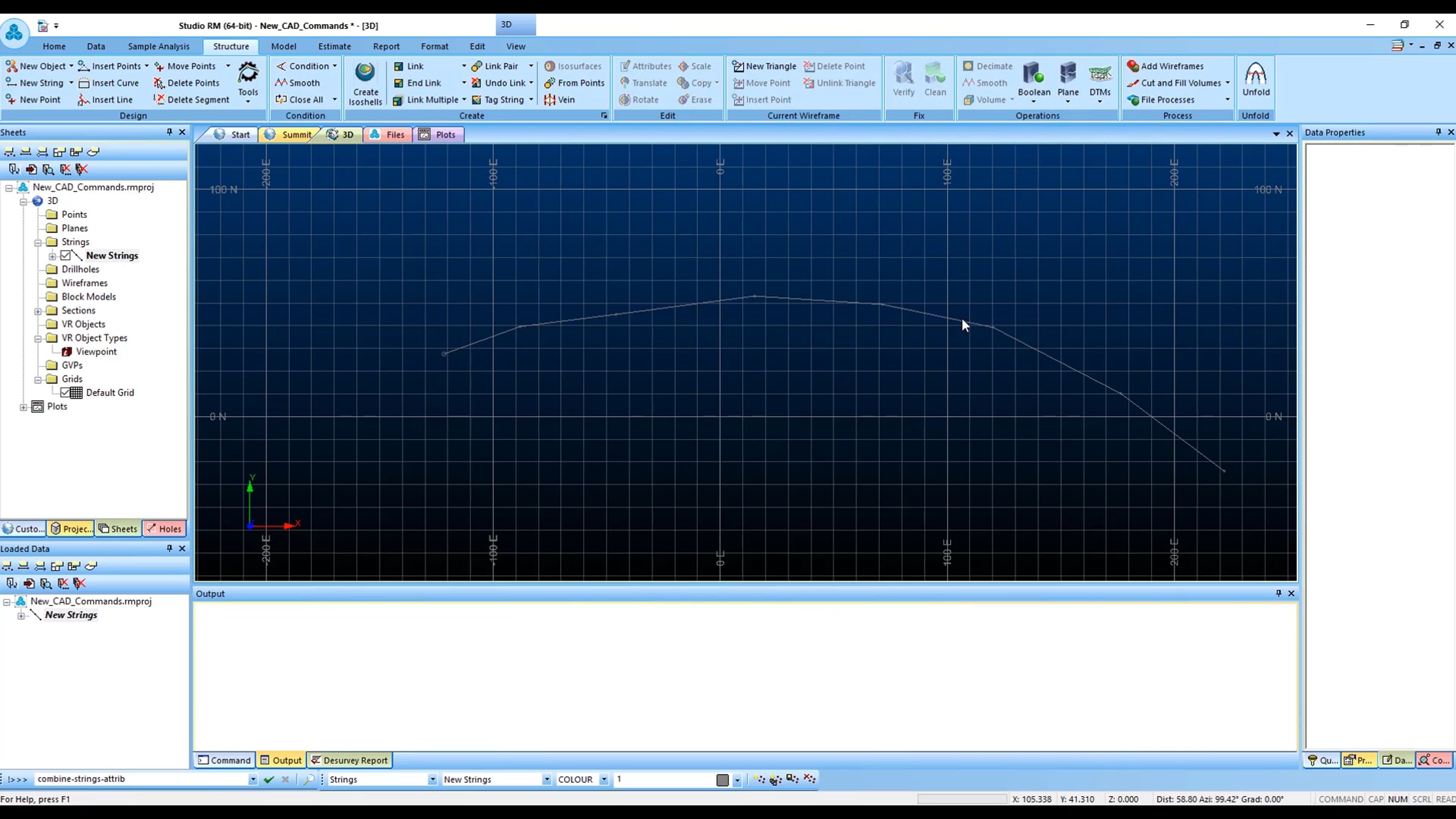Toggle the Default Grid checkbox
Image resolution: width=1456 pixels, height=819 pixels.
coord(66,393)
